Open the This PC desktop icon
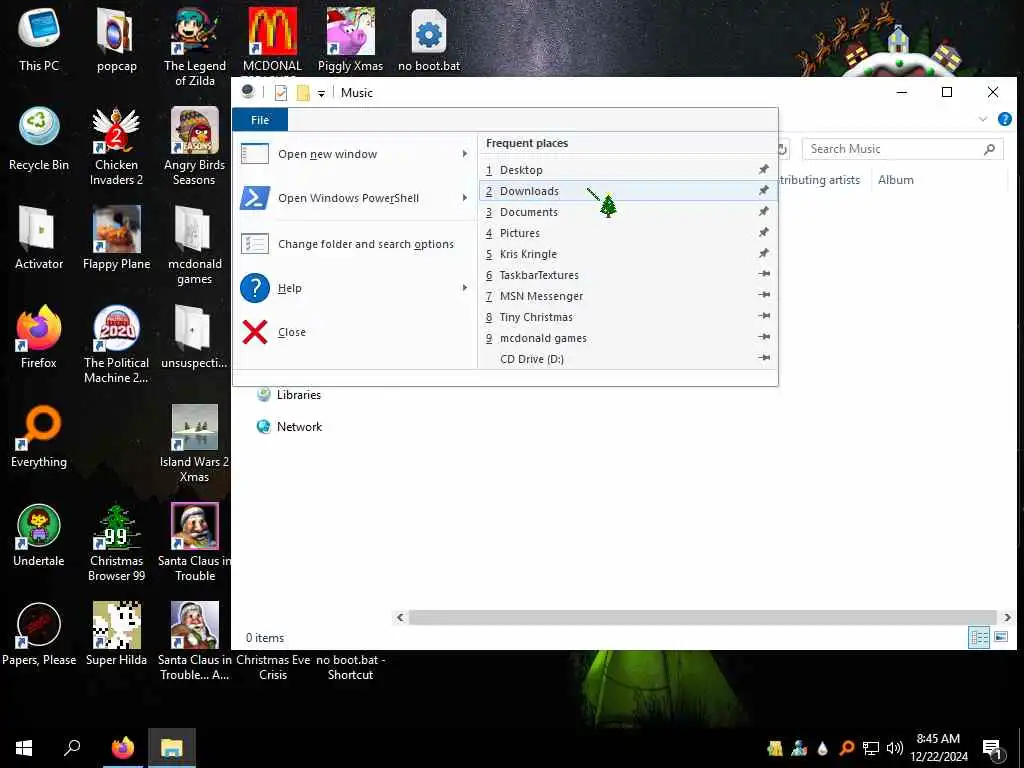 (x=39, y=39)
